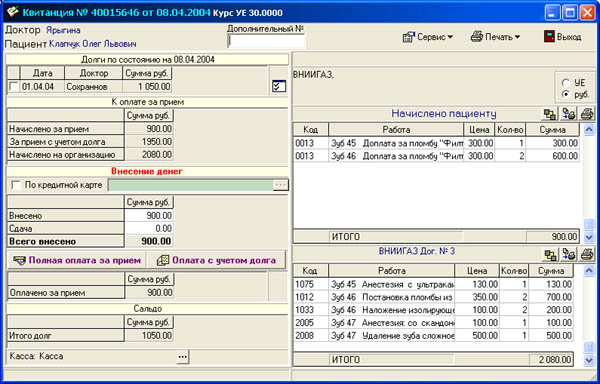
Task: Click the credit card field ellipsis button
Action: coord(280,185)
